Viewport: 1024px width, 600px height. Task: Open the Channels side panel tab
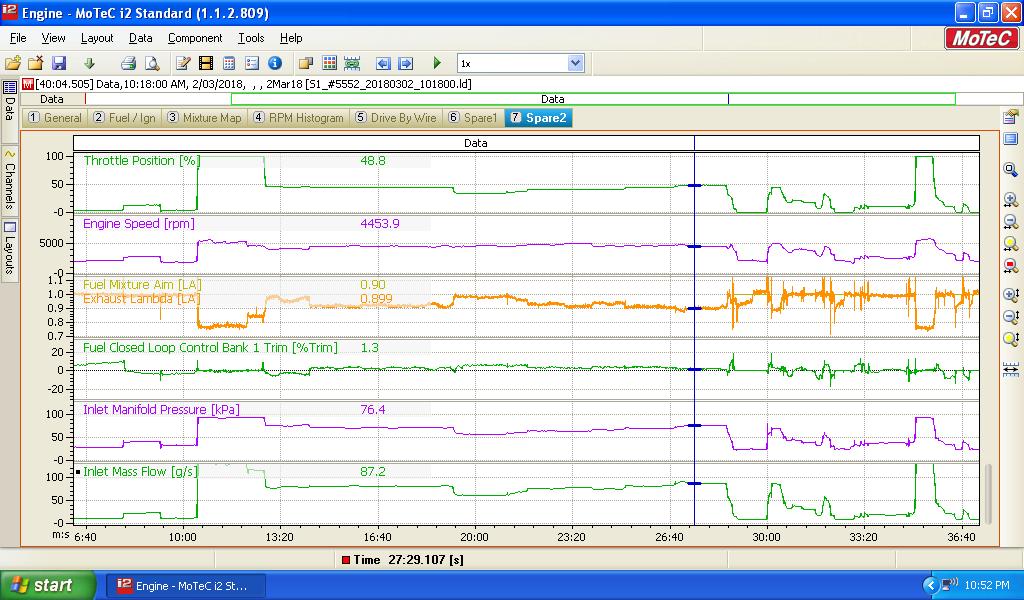[x=9, y=181]
